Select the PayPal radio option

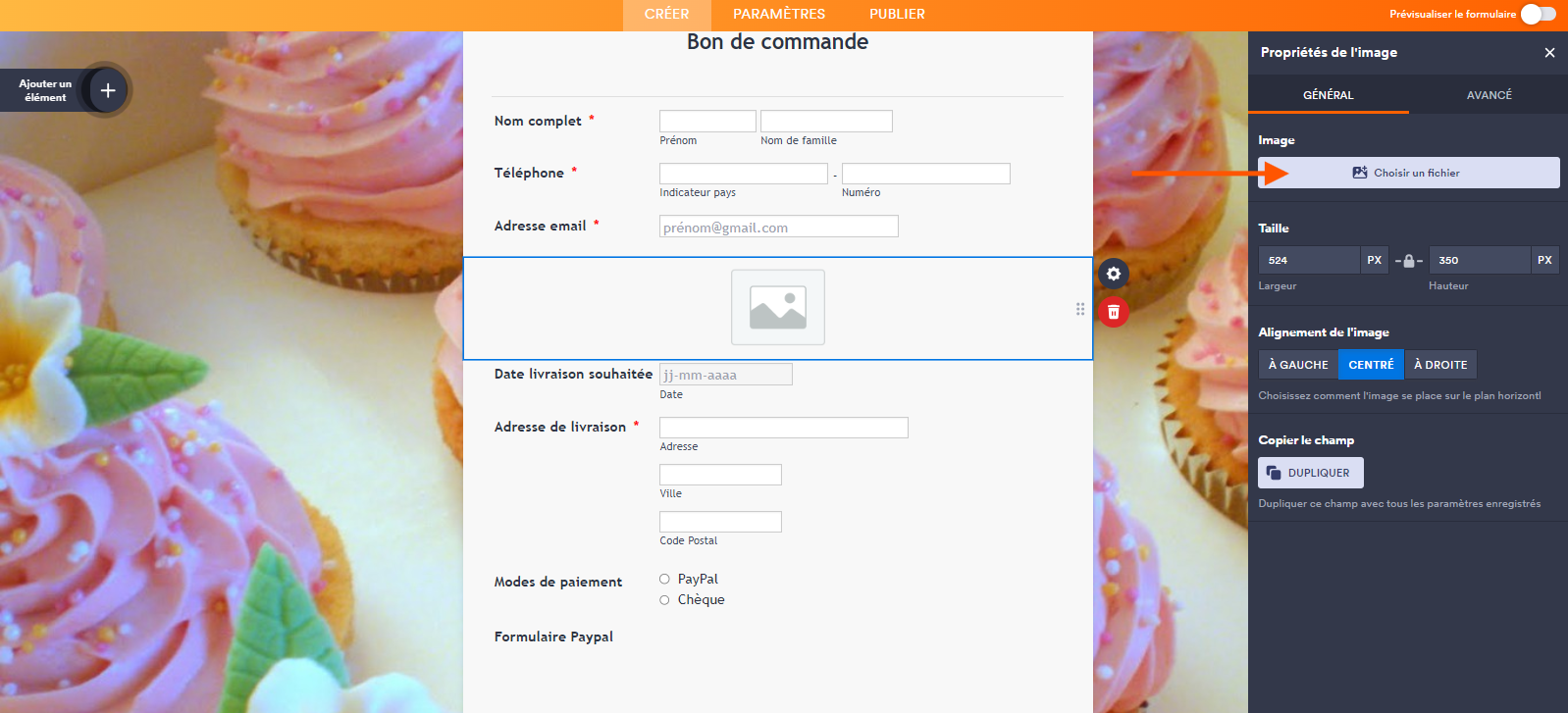[664, 580]
